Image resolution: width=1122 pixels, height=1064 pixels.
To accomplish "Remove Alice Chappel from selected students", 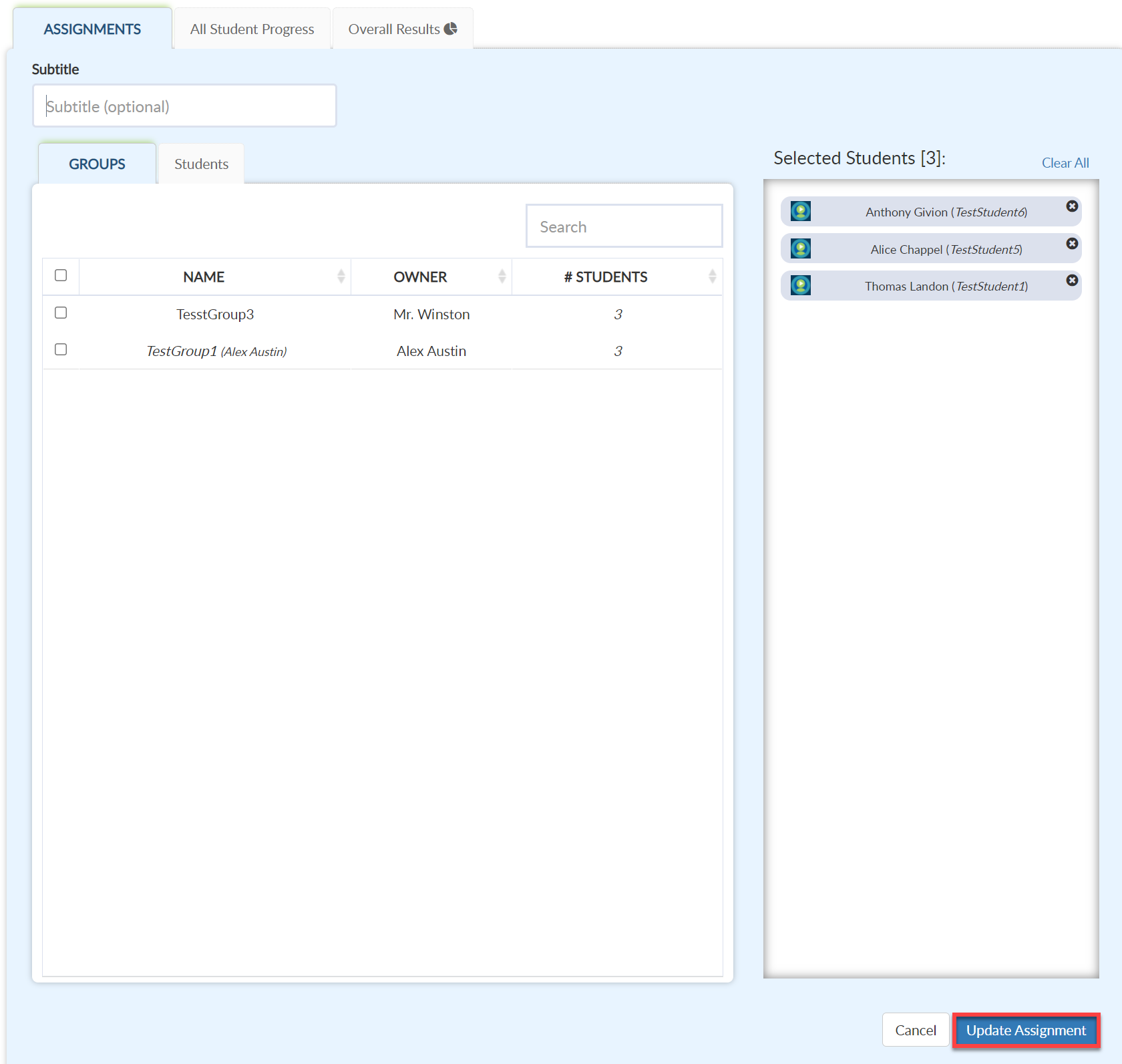I will (x=1072, y=244).
